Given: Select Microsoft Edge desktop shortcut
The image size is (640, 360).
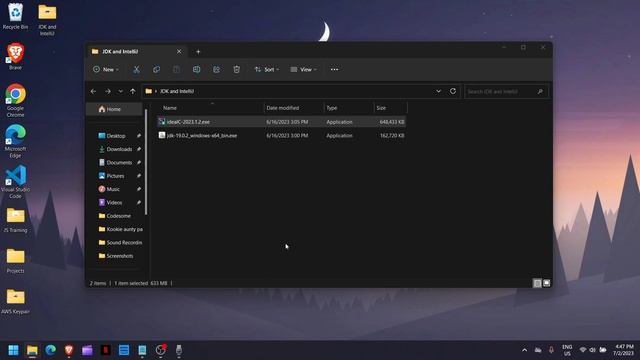Looking at the screenshot, I should 16,141.
